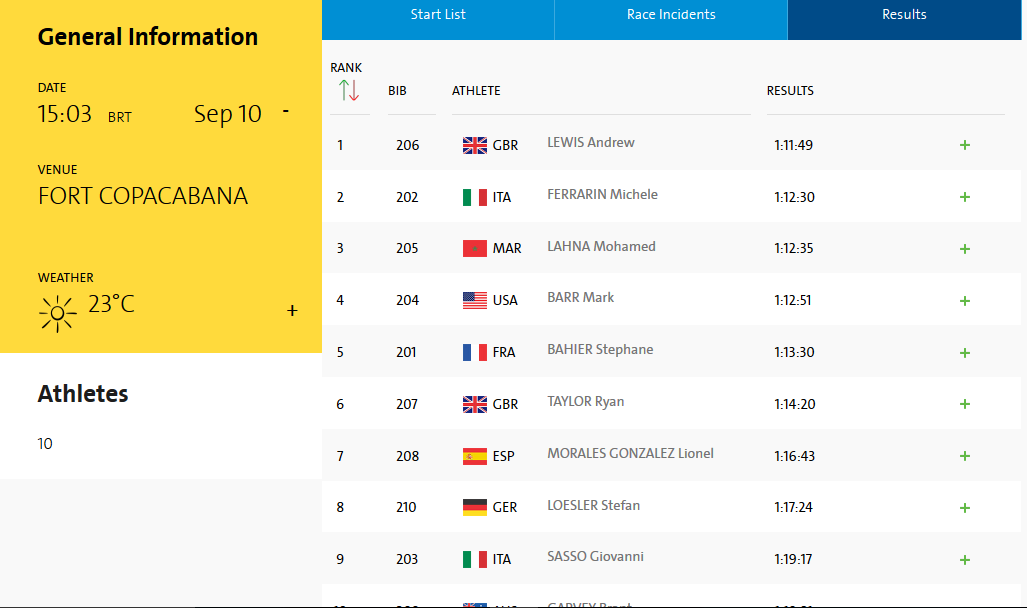
Task: Expand result details for TAYLOR Ryan
Action: pyautogui.click(x=965, y=404)
